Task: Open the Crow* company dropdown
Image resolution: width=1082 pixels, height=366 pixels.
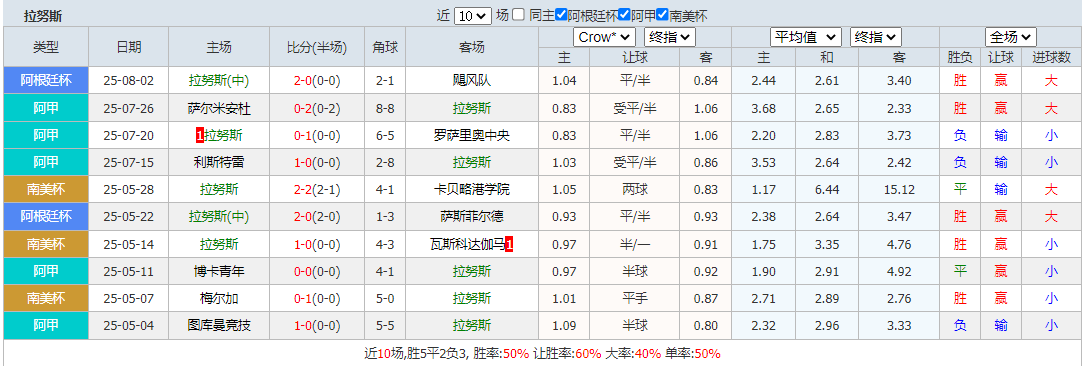Action: (604, 37)
